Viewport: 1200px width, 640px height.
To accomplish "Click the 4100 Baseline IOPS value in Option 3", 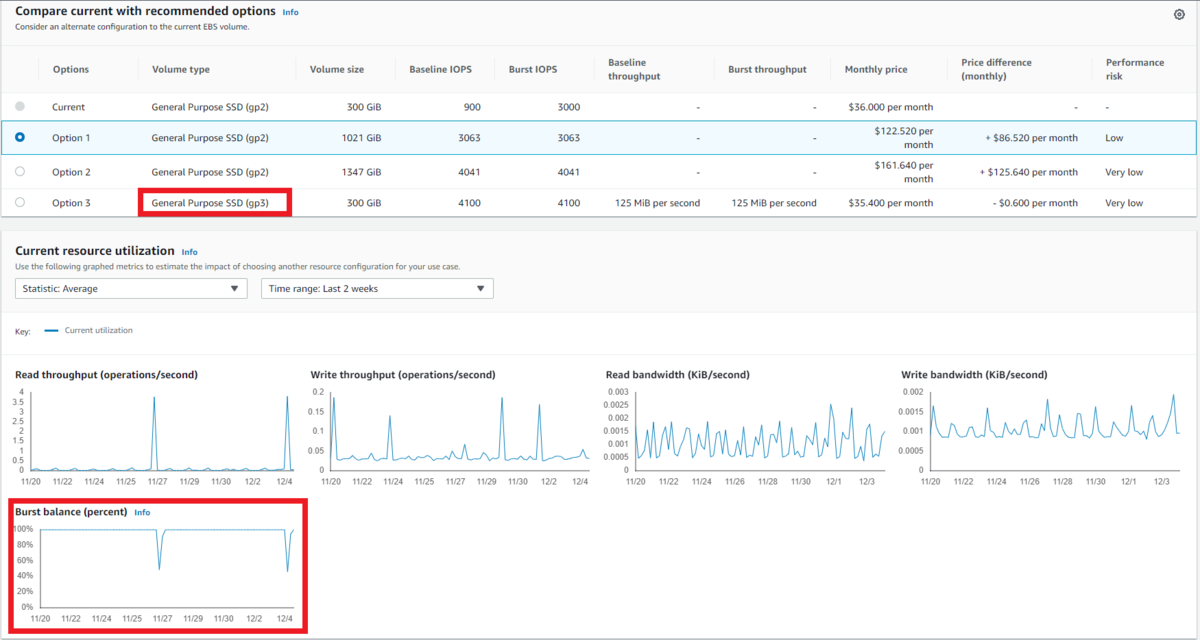I will 467,203.
